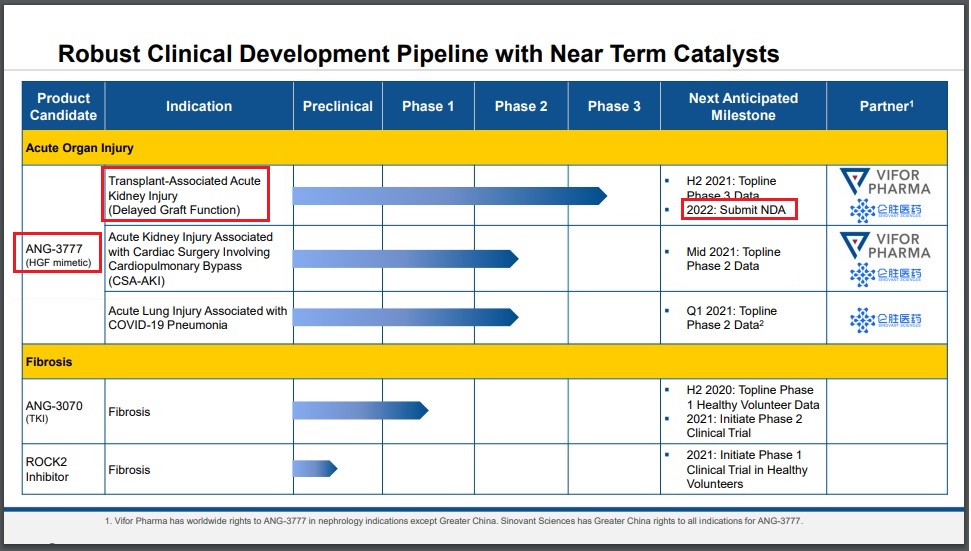Image resolution: width=971 pixels, height=551 pixels.
Task: Click the Mid 2021 Topline Phase 2 Data milestone
Action: [x=733, y=259]
